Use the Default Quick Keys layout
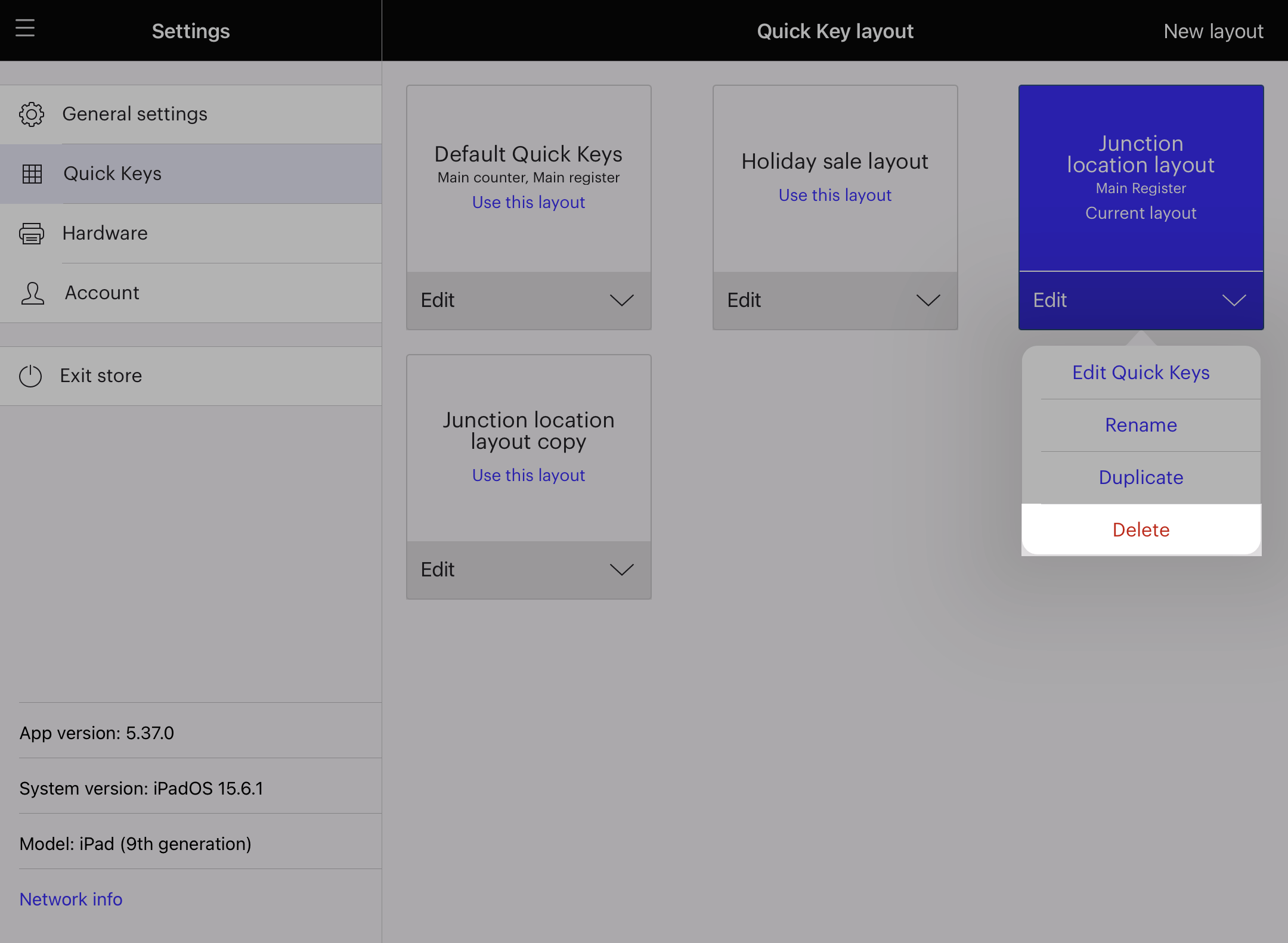Screen dimensions: 1288x943 coord(528,203)
